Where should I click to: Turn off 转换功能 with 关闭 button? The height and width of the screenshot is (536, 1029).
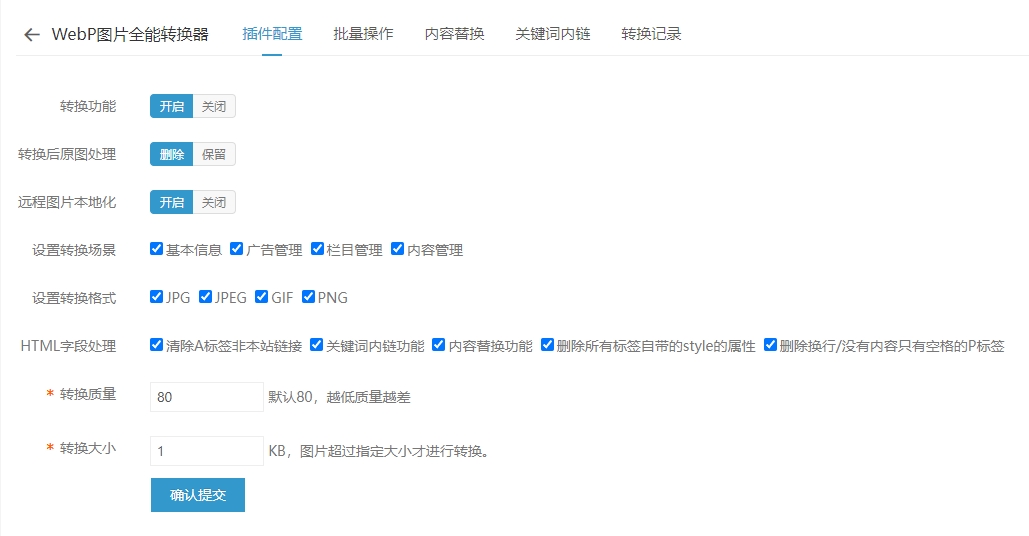pos(214,106)
